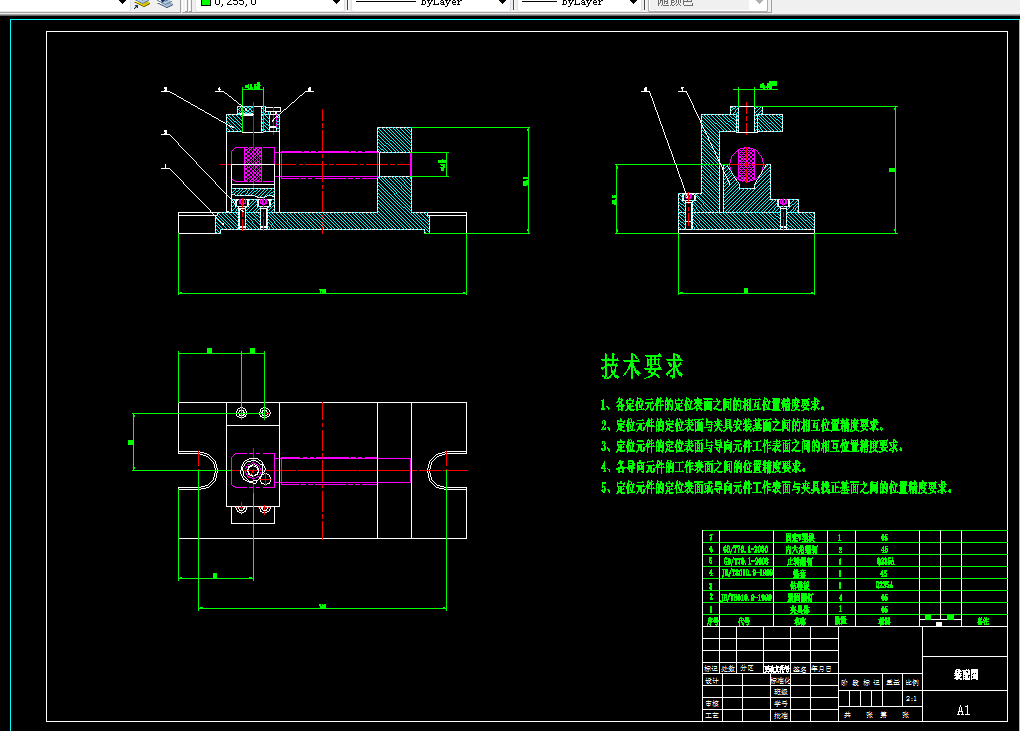
Task: Expand the second ByLayer lineweight dropdown
Action: [x=578, y=3]
